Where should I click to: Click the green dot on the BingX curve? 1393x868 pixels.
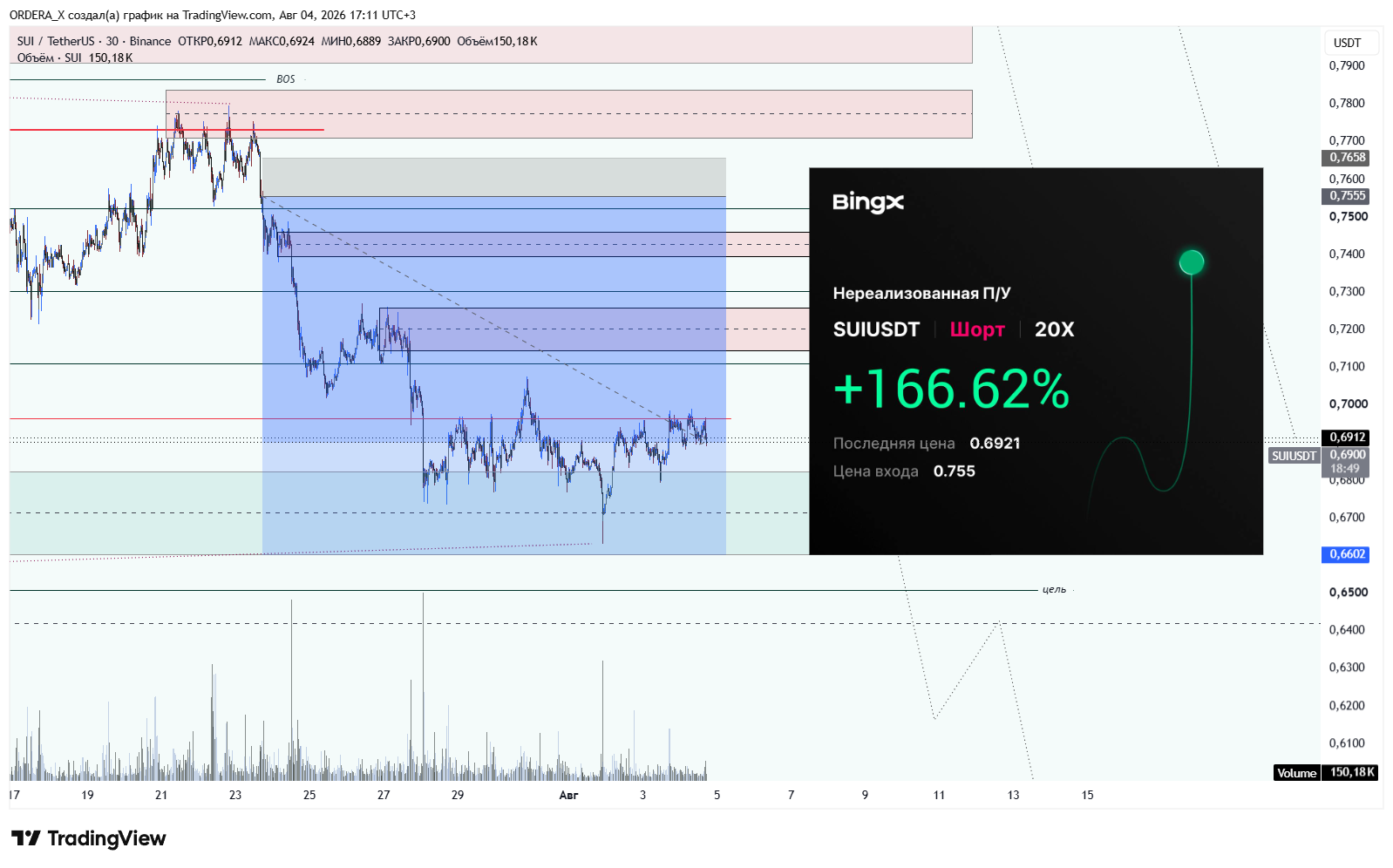click(x=1192, y=261)
